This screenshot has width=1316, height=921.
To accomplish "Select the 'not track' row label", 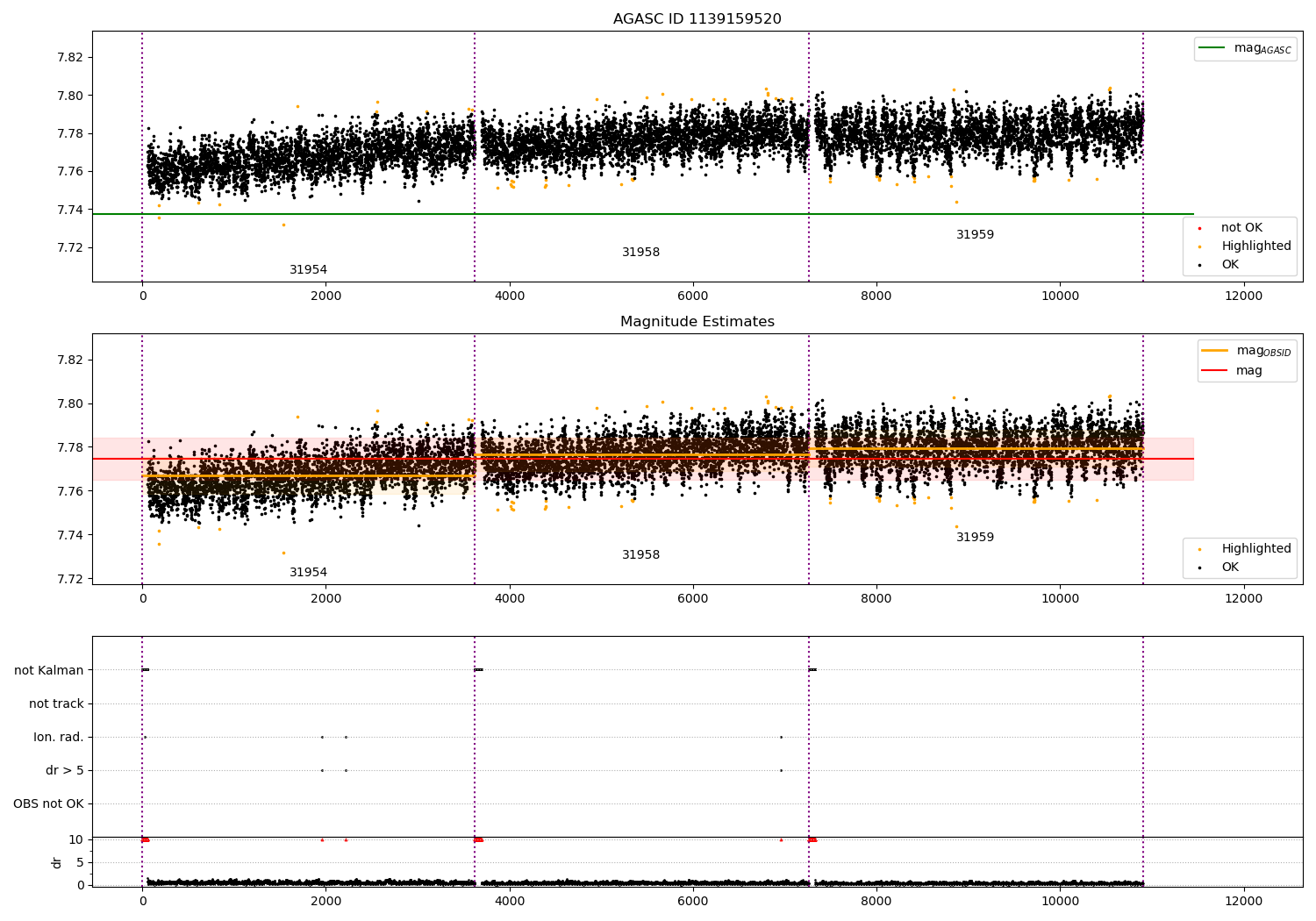I will pyautogui.click(x=56, y=703).
